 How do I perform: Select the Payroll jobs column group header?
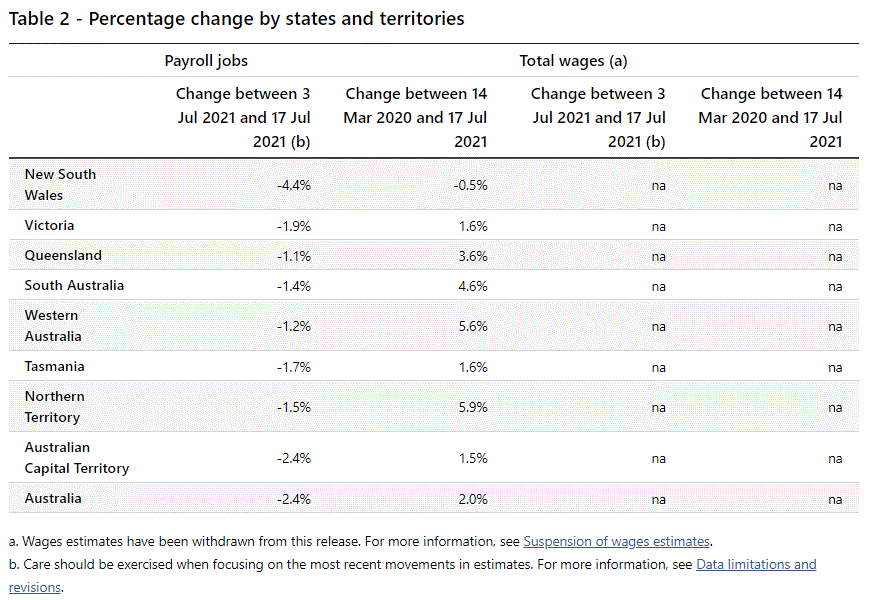(206, 61)
